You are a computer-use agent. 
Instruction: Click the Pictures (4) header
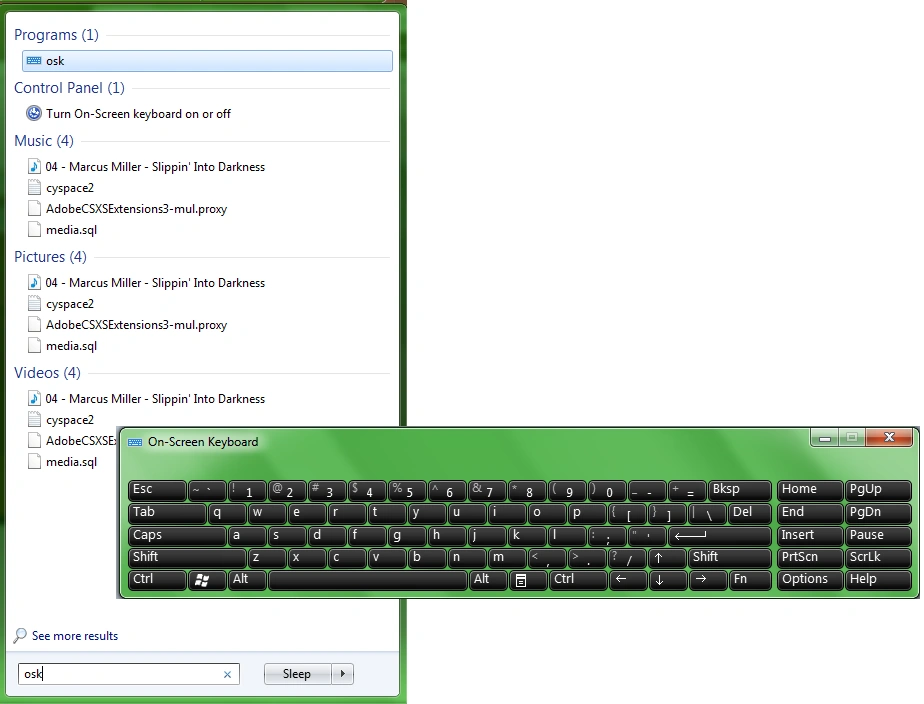point(50,257)
